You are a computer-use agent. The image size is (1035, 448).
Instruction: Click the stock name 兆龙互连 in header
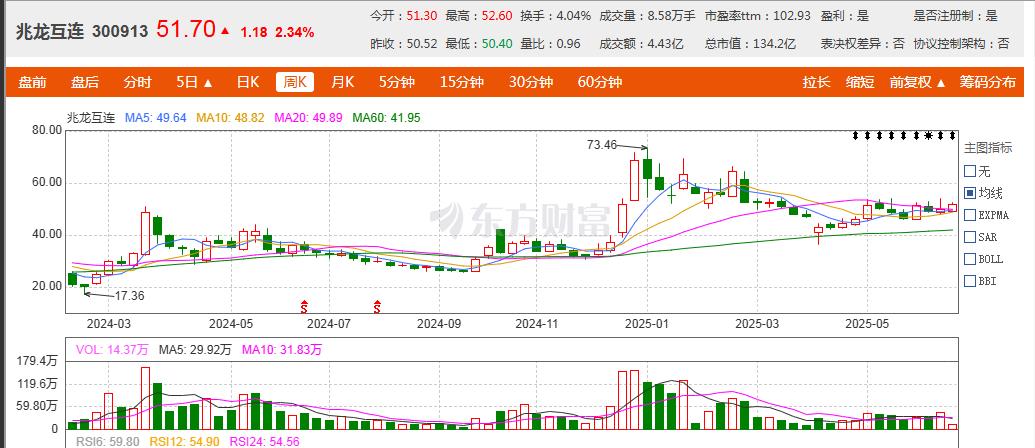coord(51,31)
